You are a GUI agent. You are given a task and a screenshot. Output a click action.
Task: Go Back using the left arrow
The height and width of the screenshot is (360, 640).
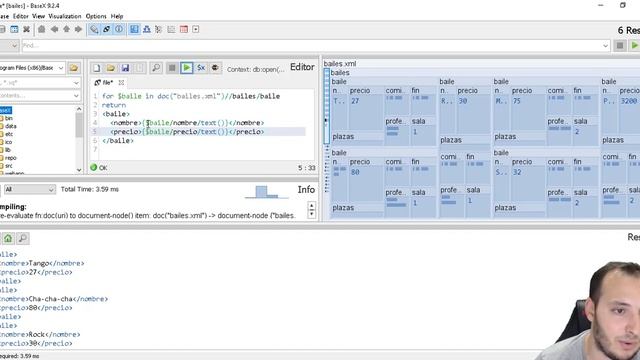click(x=54, y=29)
